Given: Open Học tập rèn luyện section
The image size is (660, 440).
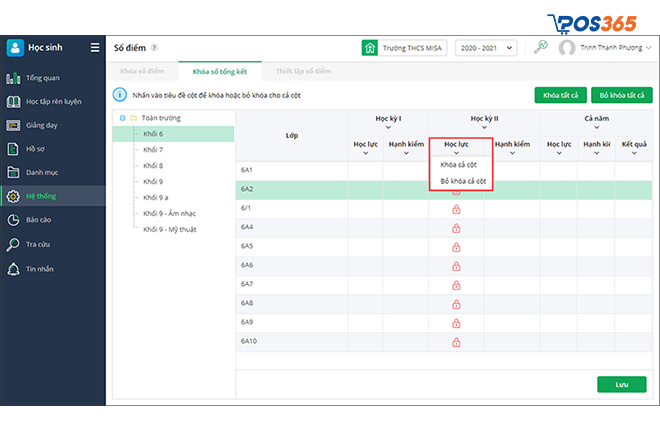Looking at the screenshot, I should 50,101.
